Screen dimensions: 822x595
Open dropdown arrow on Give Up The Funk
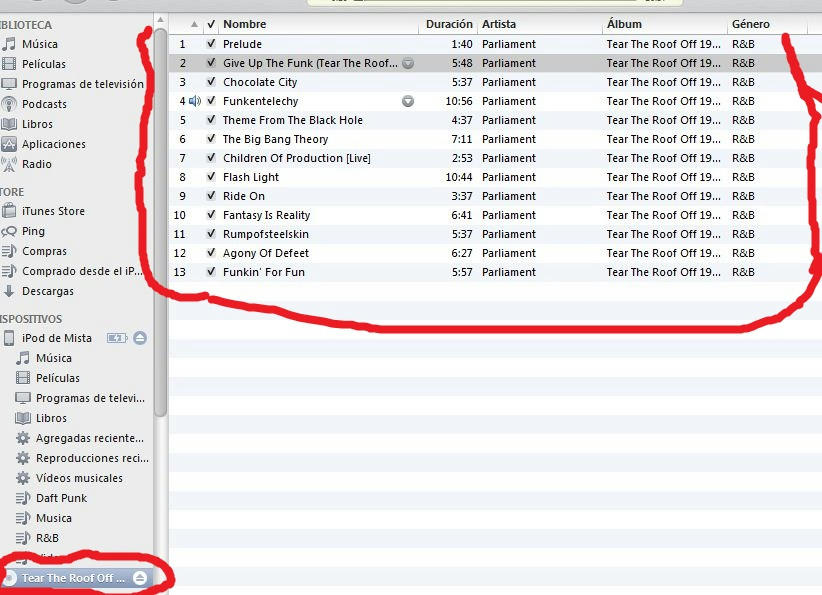click(408, 63)
